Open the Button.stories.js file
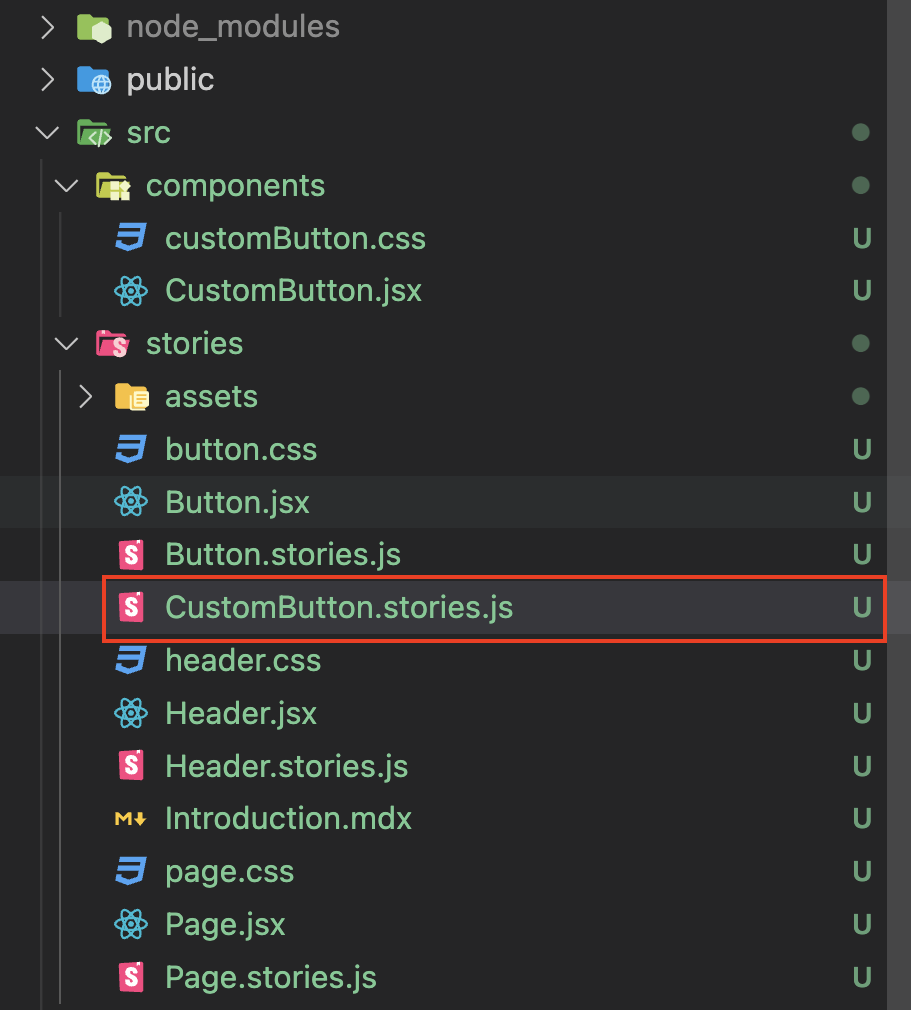Screen dimensions: 911x1010 (283, 554)
